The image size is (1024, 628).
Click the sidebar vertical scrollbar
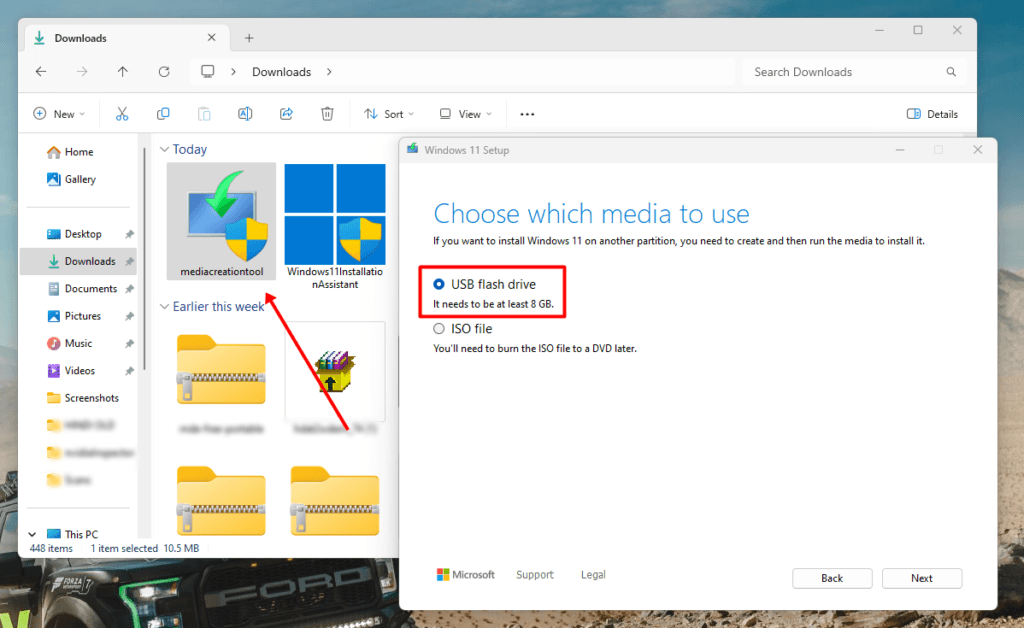(145, 258)
